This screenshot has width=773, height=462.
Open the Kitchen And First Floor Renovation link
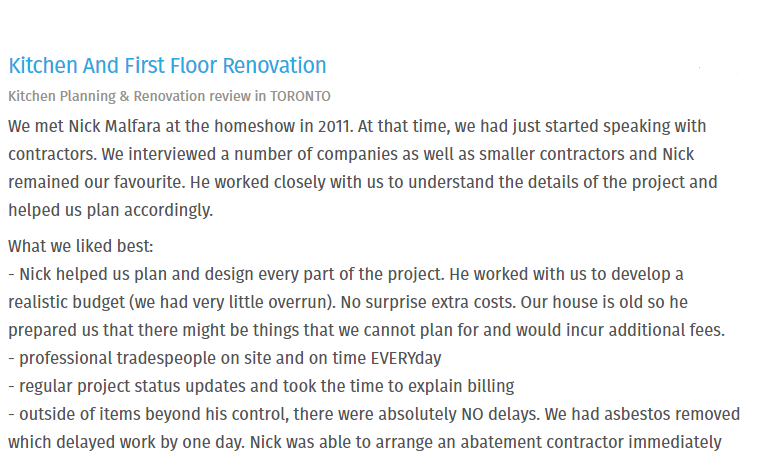tap(167, 66)
